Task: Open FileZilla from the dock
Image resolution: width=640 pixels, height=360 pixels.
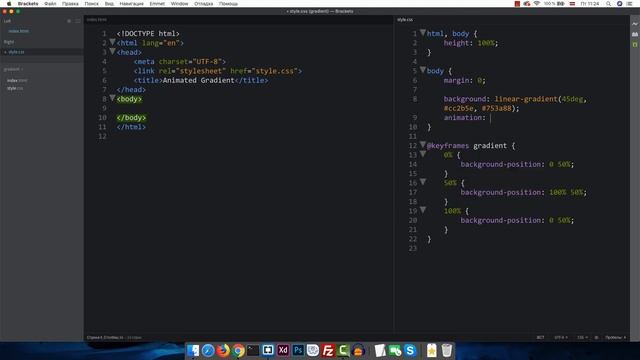Action: [x=328, y=350]
